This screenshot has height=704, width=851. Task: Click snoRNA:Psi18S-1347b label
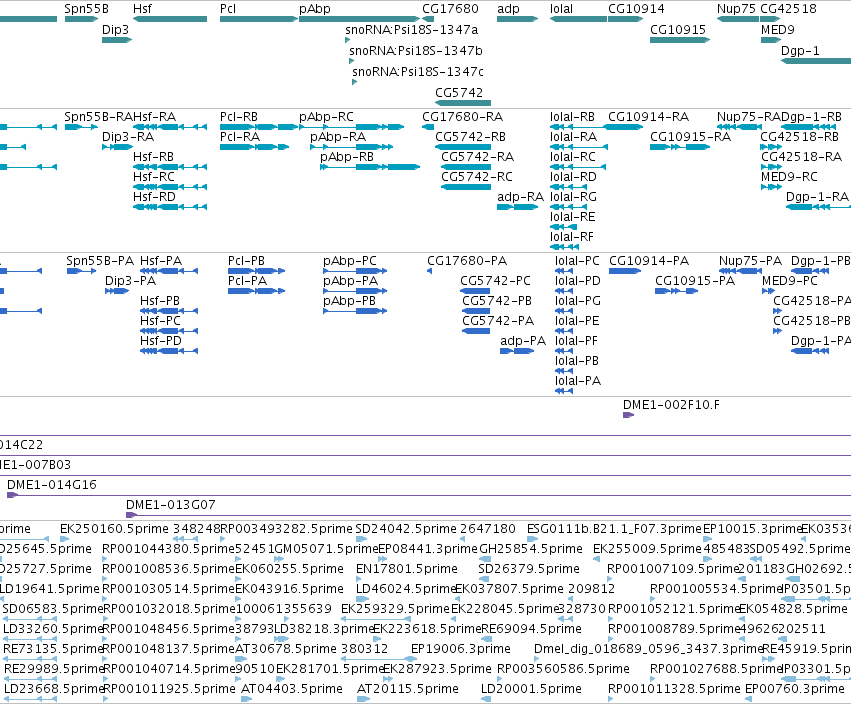click(416, 50)
